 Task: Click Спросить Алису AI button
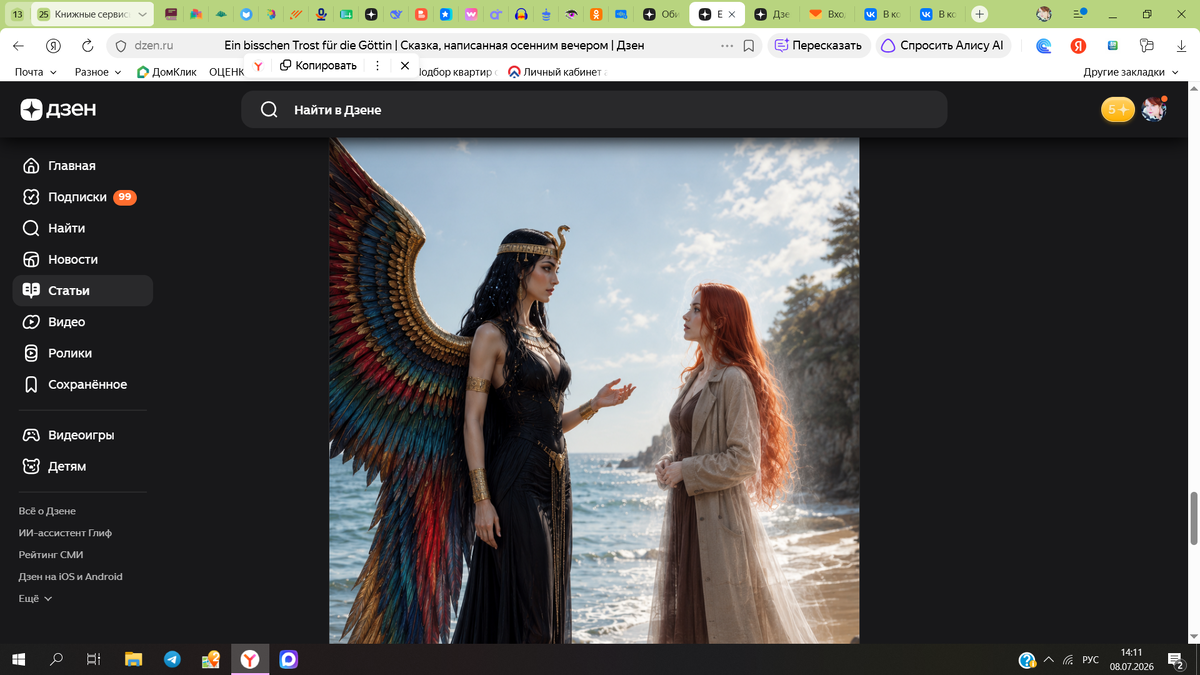(x=943, y=45)
